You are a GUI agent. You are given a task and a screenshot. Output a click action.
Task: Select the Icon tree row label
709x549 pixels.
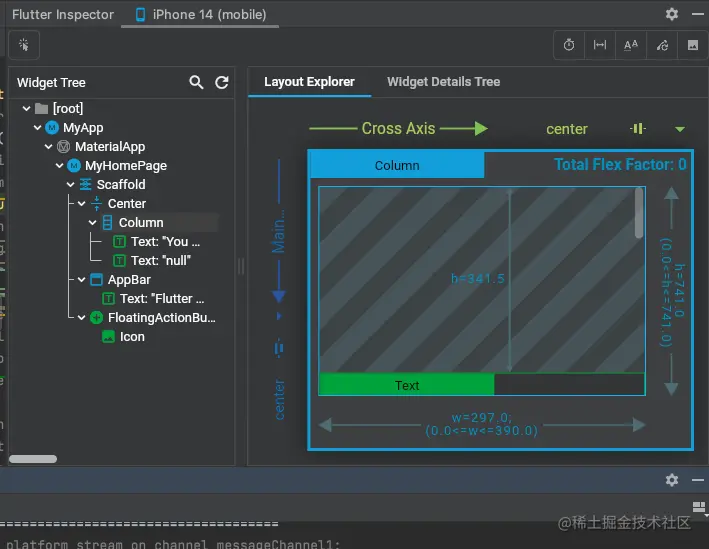pyautogui.click(x=132, y=337)
